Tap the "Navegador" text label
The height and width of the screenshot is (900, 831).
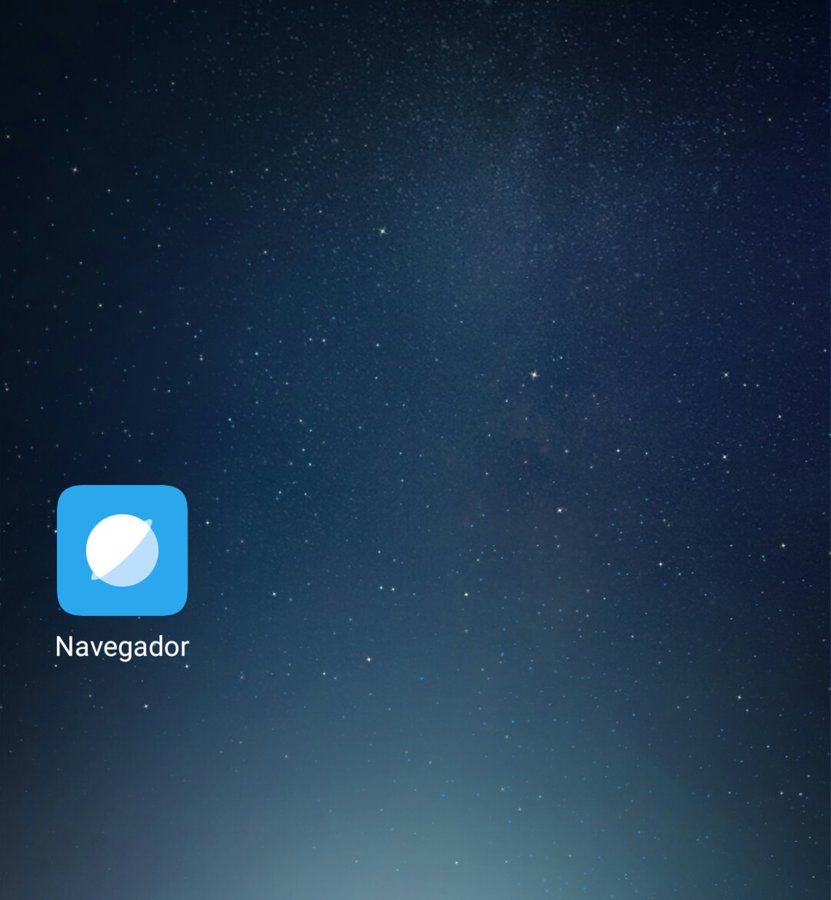tap(122, 647)
